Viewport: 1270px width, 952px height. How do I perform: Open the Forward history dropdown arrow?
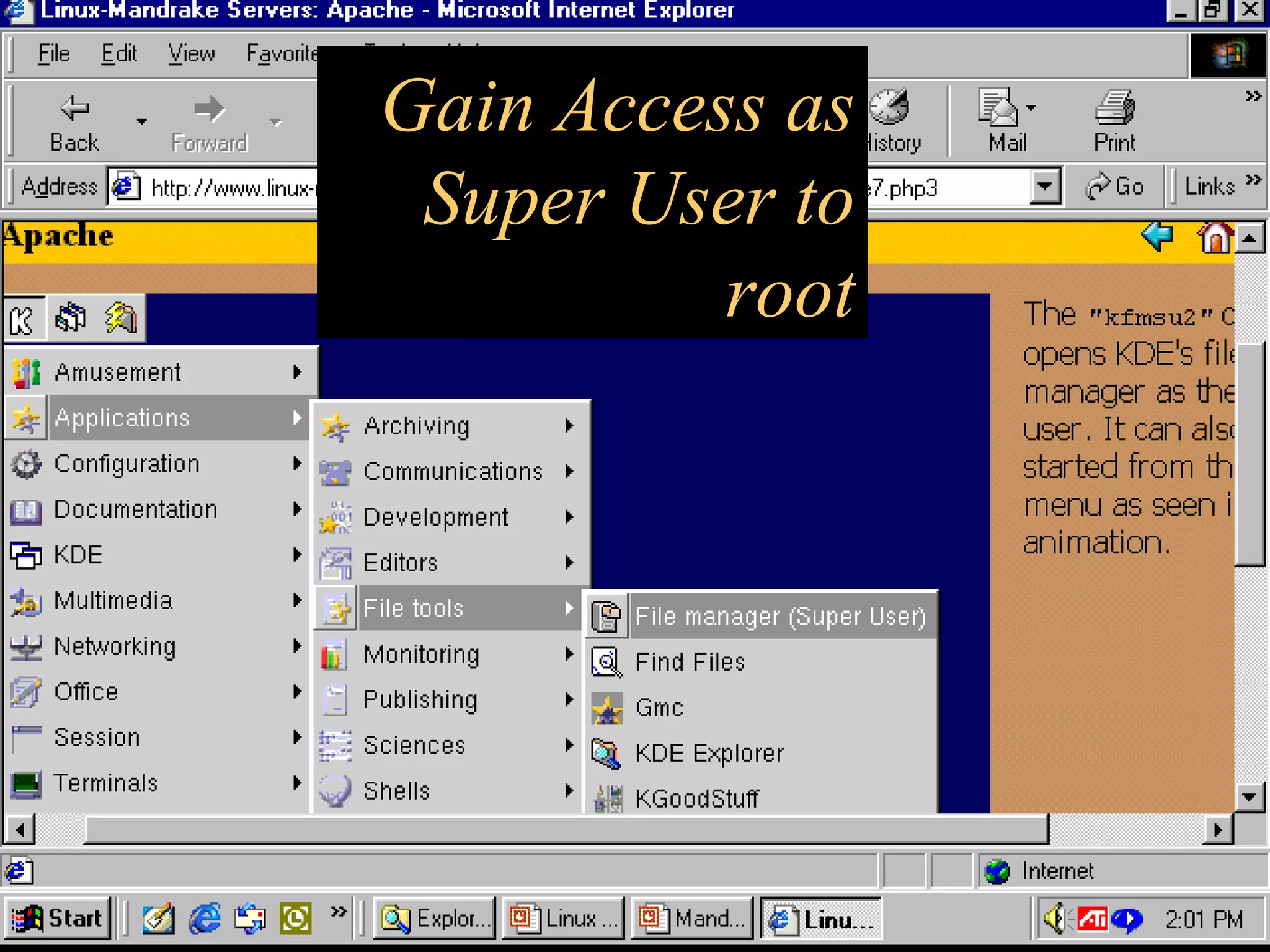pos(275,122)
